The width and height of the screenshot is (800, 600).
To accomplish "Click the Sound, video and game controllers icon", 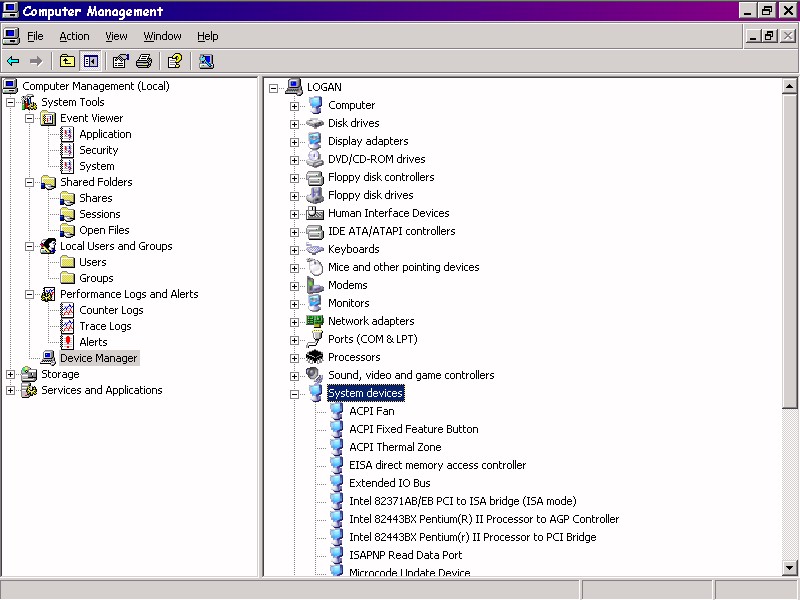I will click(x=315, y=375).
